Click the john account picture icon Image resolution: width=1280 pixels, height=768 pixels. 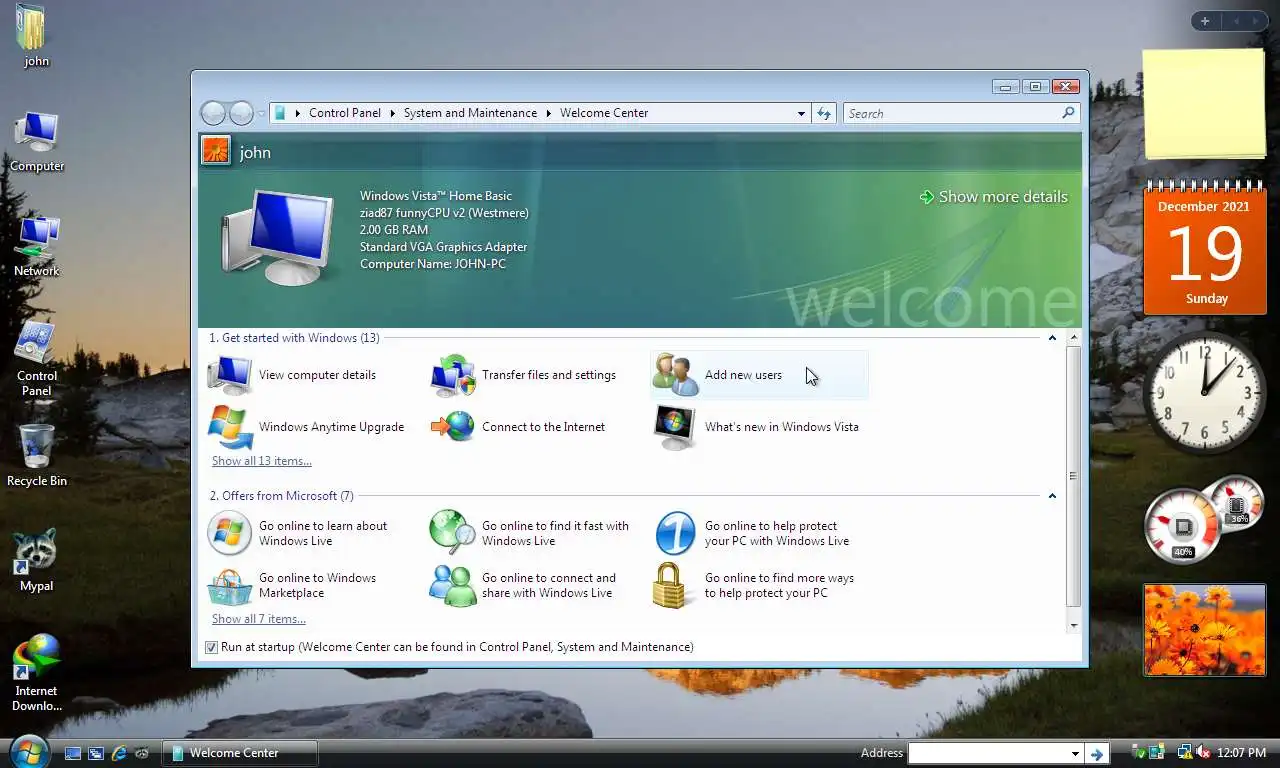tap(216, 151)
